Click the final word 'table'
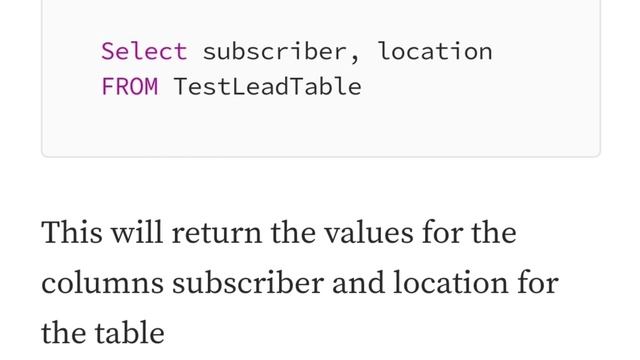The width and height of the screenshot is (640, 360). [x=130, y=333]
